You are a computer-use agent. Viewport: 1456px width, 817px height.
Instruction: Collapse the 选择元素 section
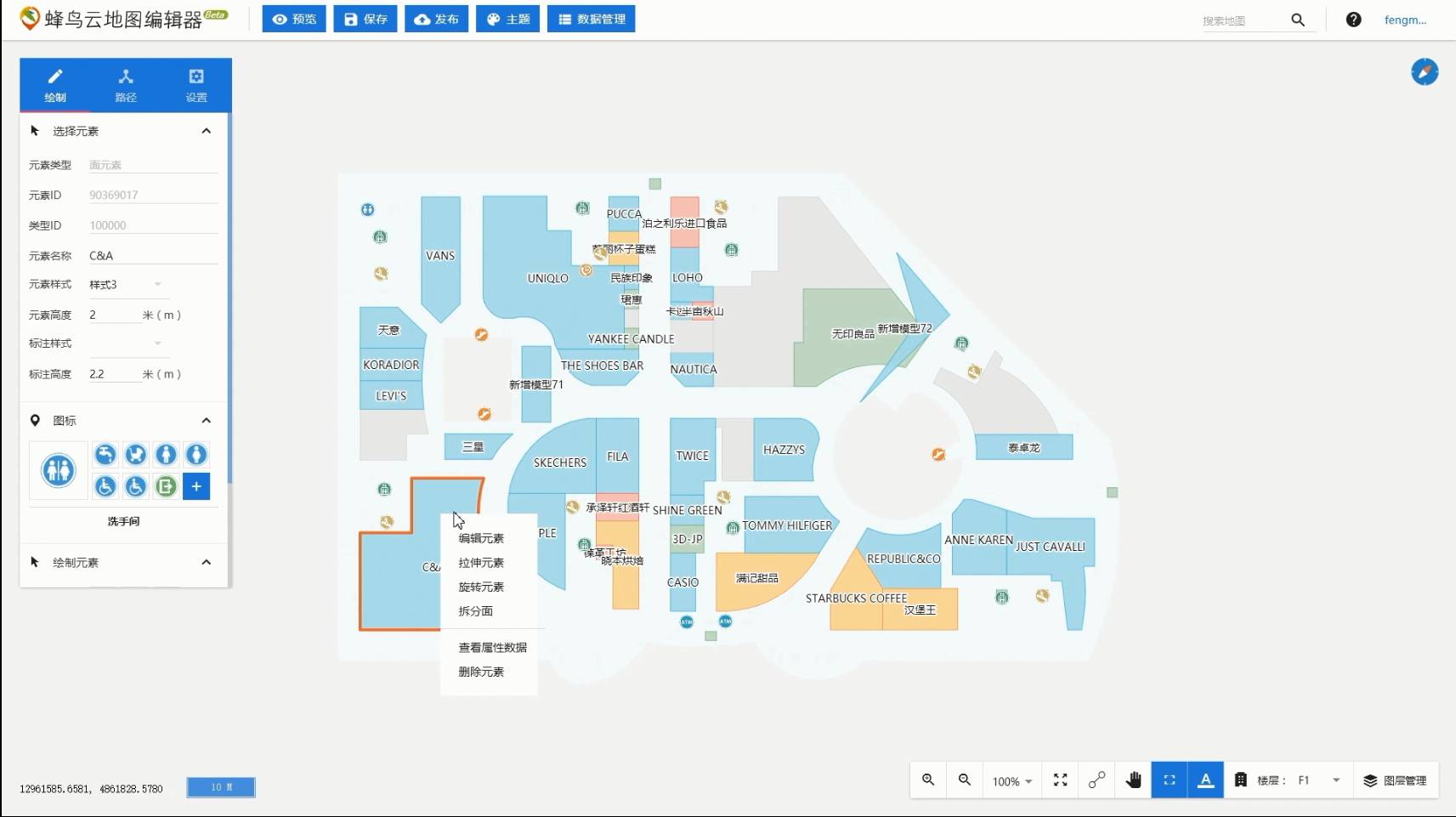tap(206, 131)
